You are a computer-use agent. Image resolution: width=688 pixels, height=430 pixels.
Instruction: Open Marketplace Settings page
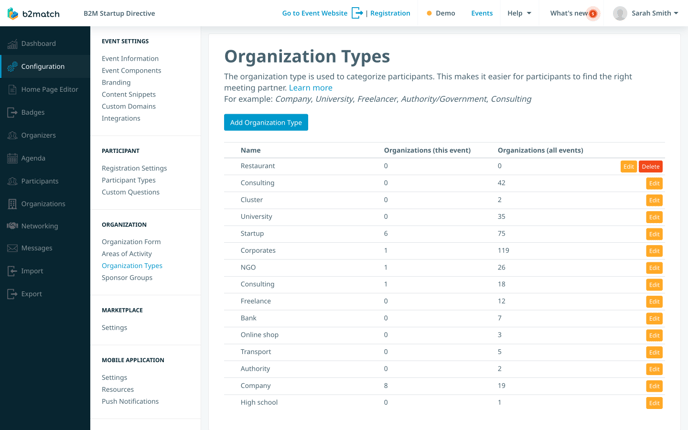tap(114, 328)
